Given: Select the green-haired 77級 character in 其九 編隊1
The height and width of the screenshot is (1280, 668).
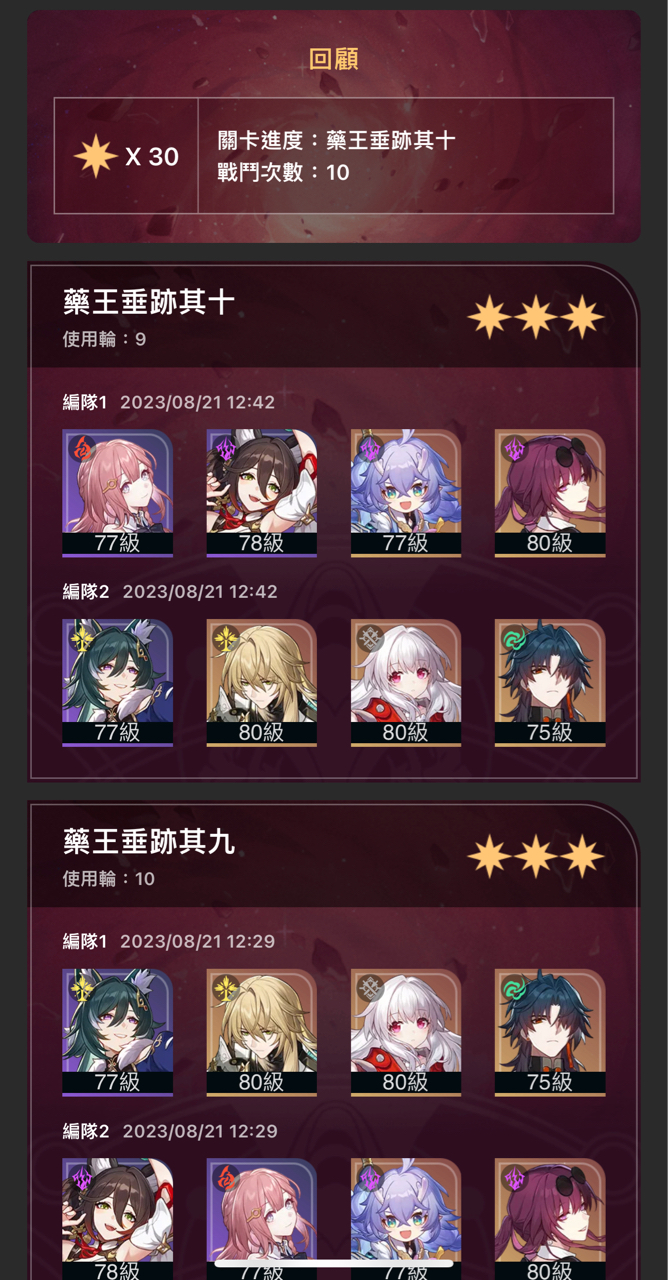Looking at the screenshot, I should coord(118,1033).
